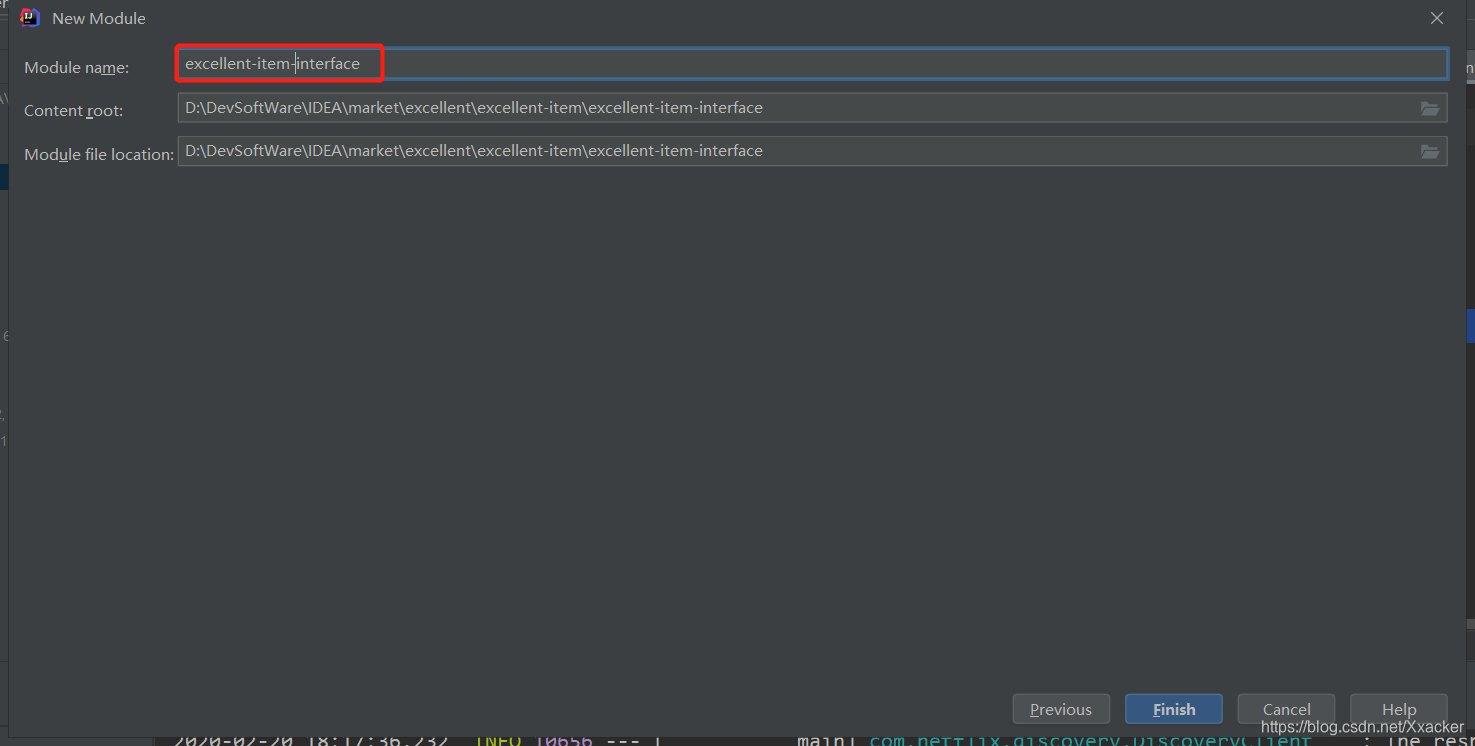Browse folder for Module file location
Image resolution: width=1475 pixels, height=746 pixels.
pyautogui.click(x=1430, y=151)
